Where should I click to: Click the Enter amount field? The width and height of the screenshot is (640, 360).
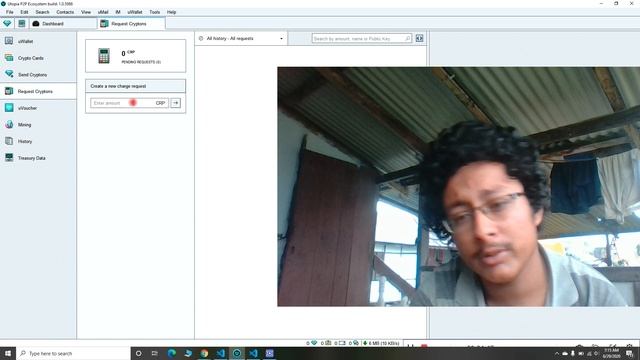point(129,103)
